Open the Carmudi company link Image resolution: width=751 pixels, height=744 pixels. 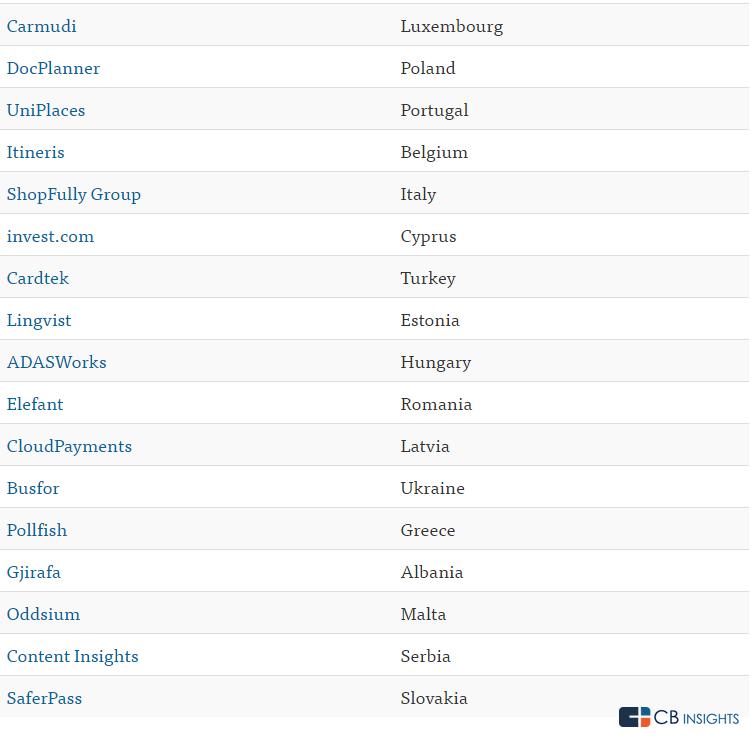[42, 26]
